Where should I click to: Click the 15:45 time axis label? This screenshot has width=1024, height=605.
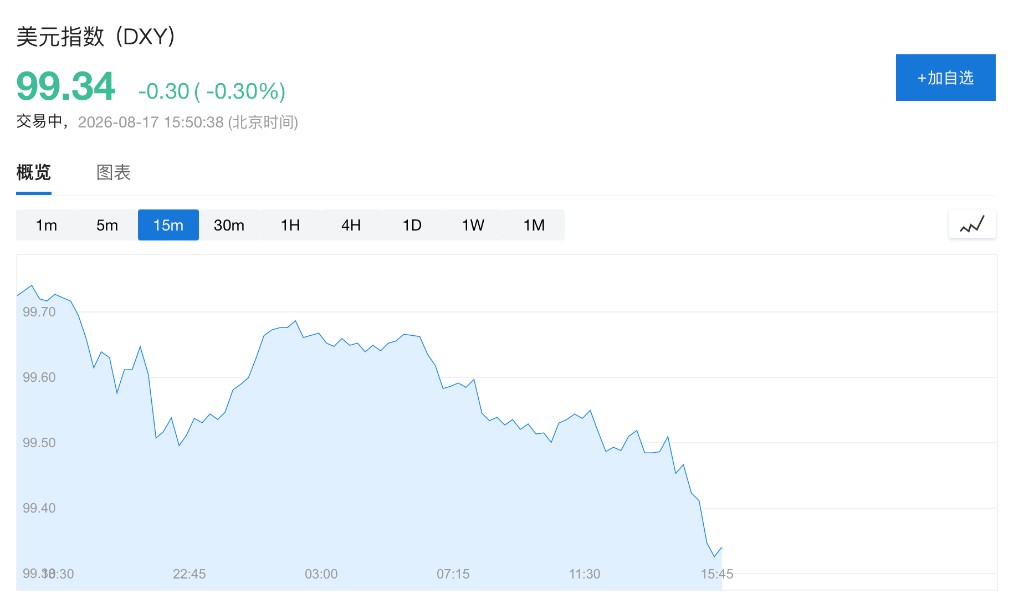pyautogui.click(x=716, y=574)
